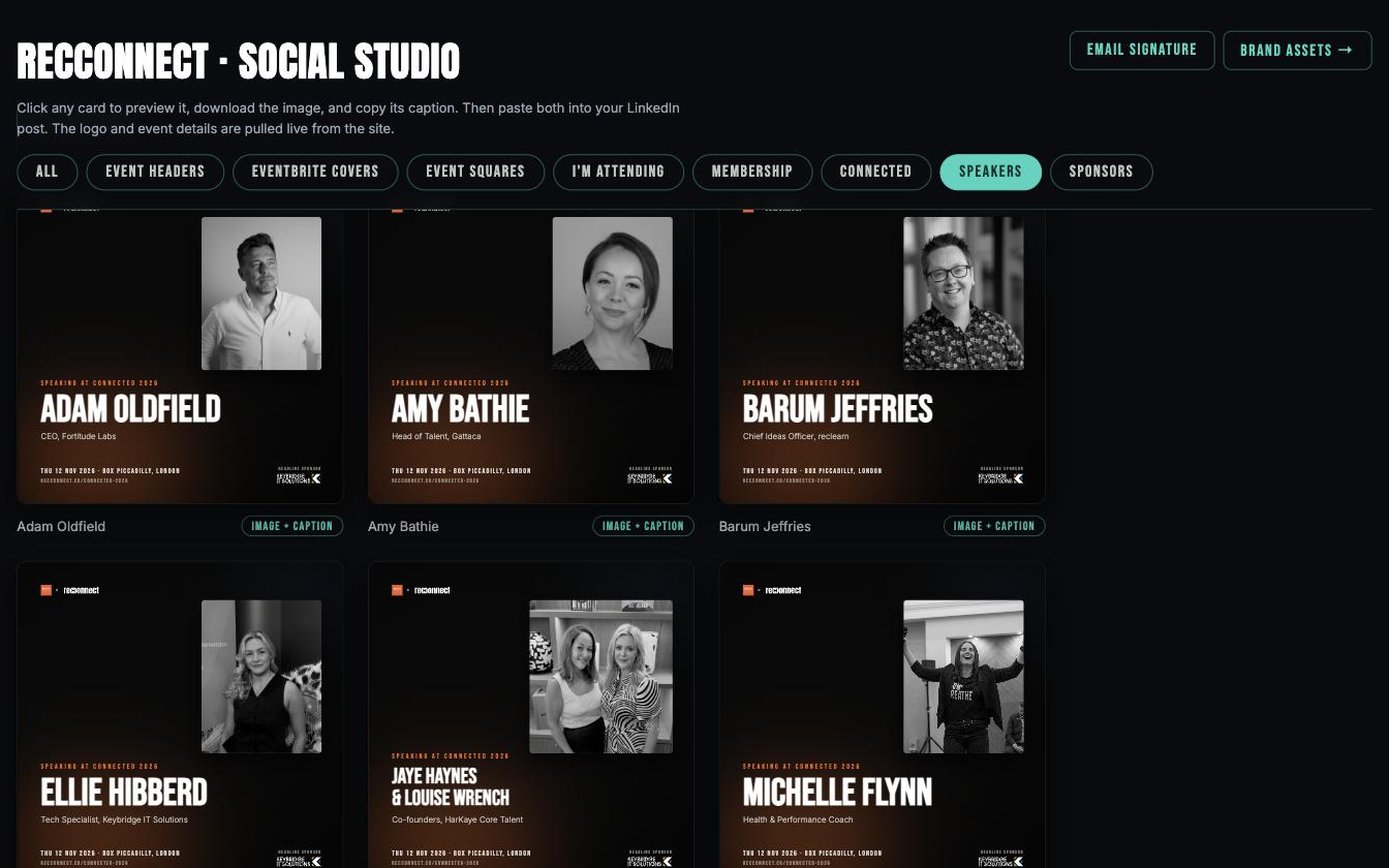Click Adam Oldfield's portrait photo

pyautogui.click(x=261, y=293)
